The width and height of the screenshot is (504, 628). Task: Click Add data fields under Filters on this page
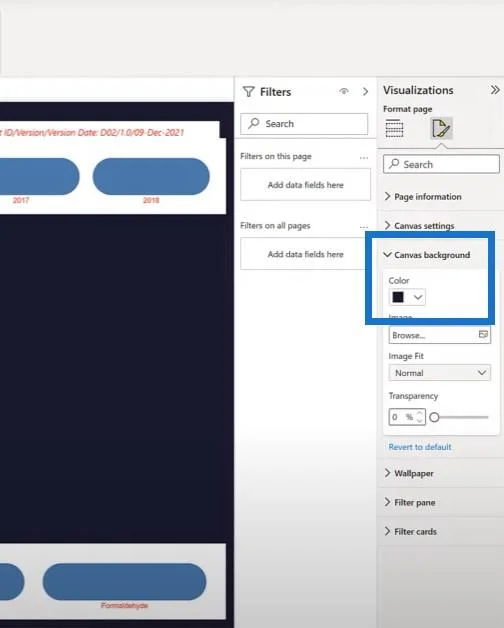tap(305, 185)
